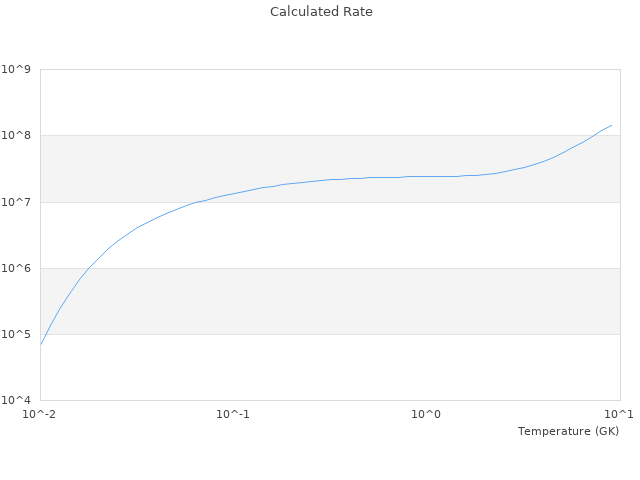
Task: Click the "Calculated Rate" chart title
Action: coord(321,12)
